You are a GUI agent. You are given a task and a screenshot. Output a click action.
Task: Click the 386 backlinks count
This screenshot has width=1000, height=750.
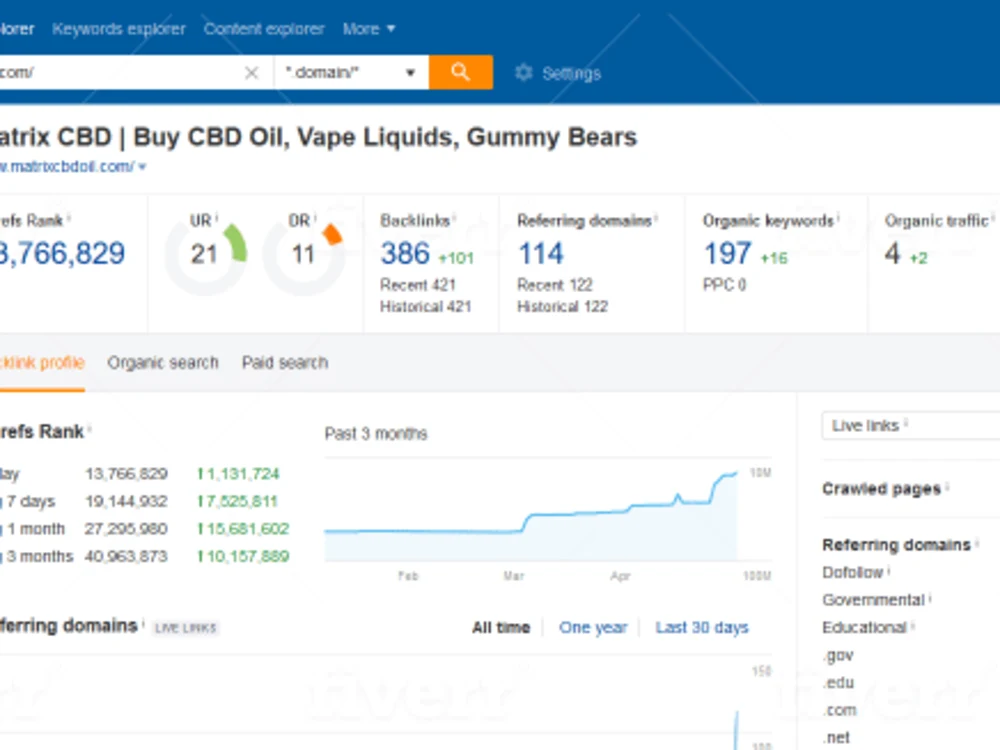[x=405, y=254]
